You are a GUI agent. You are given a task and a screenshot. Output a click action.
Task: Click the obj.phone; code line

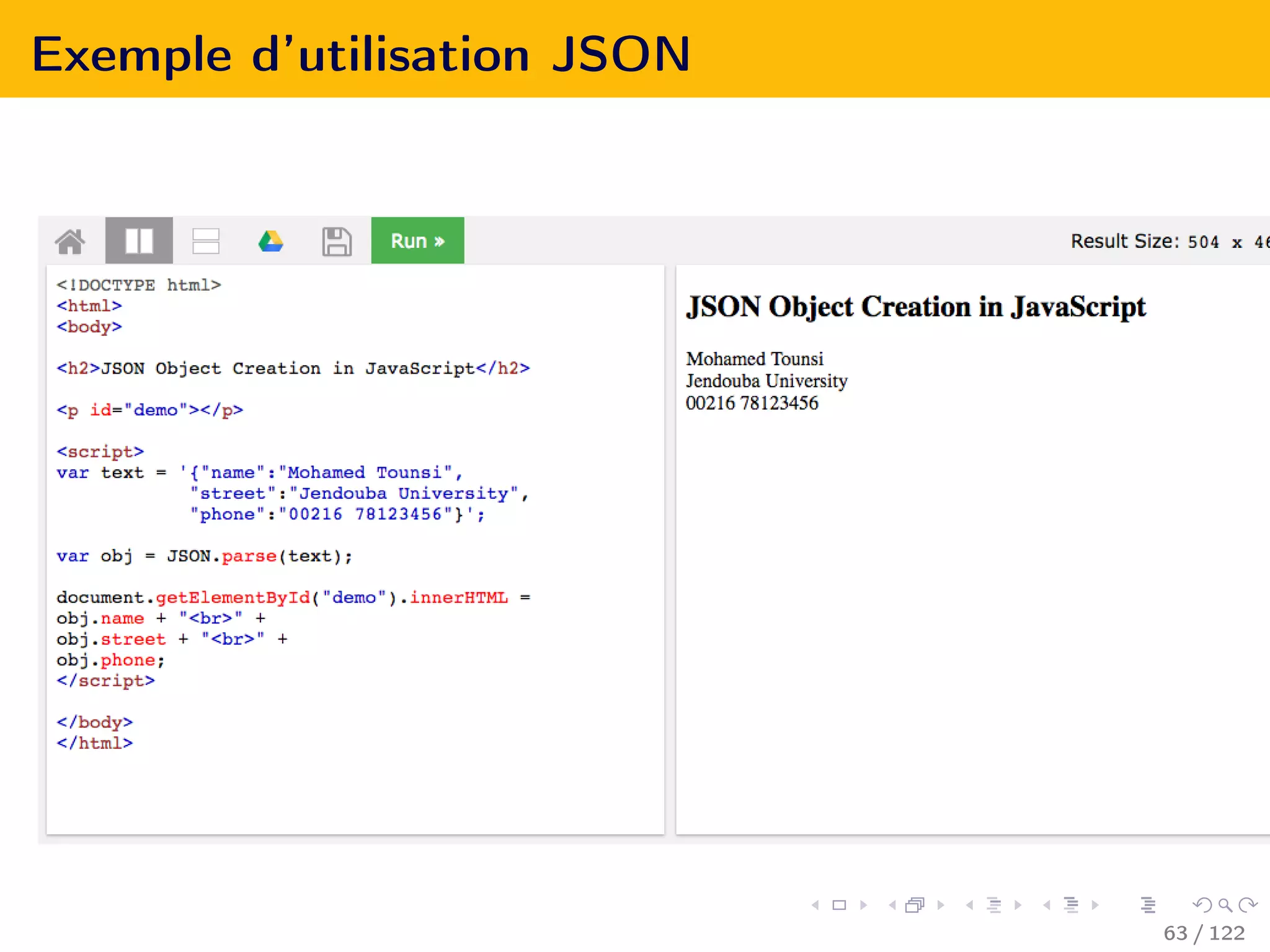111,660
